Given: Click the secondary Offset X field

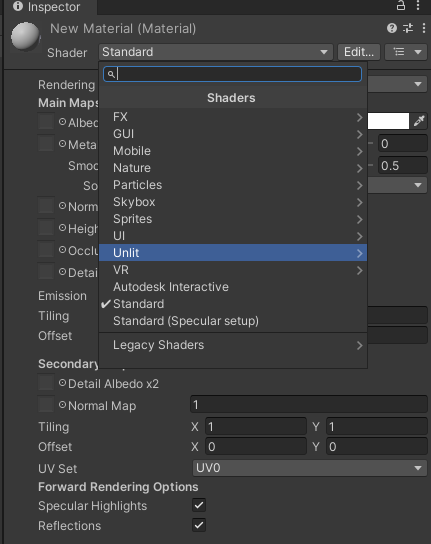Looking at the screenshot, I should tap(256, 447).
